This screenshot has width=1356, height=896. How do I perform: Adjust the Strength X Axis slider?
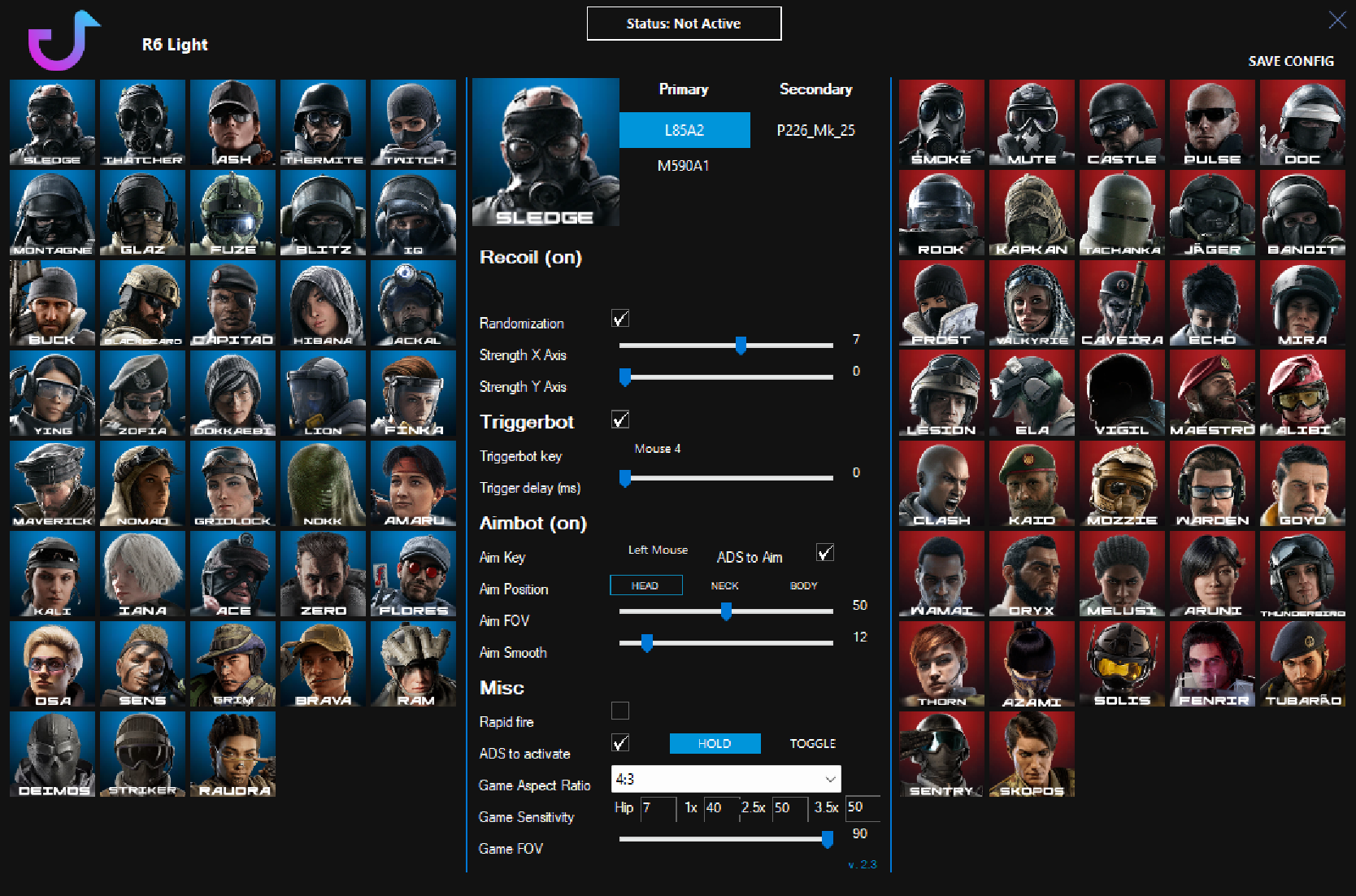click(726, 346)
